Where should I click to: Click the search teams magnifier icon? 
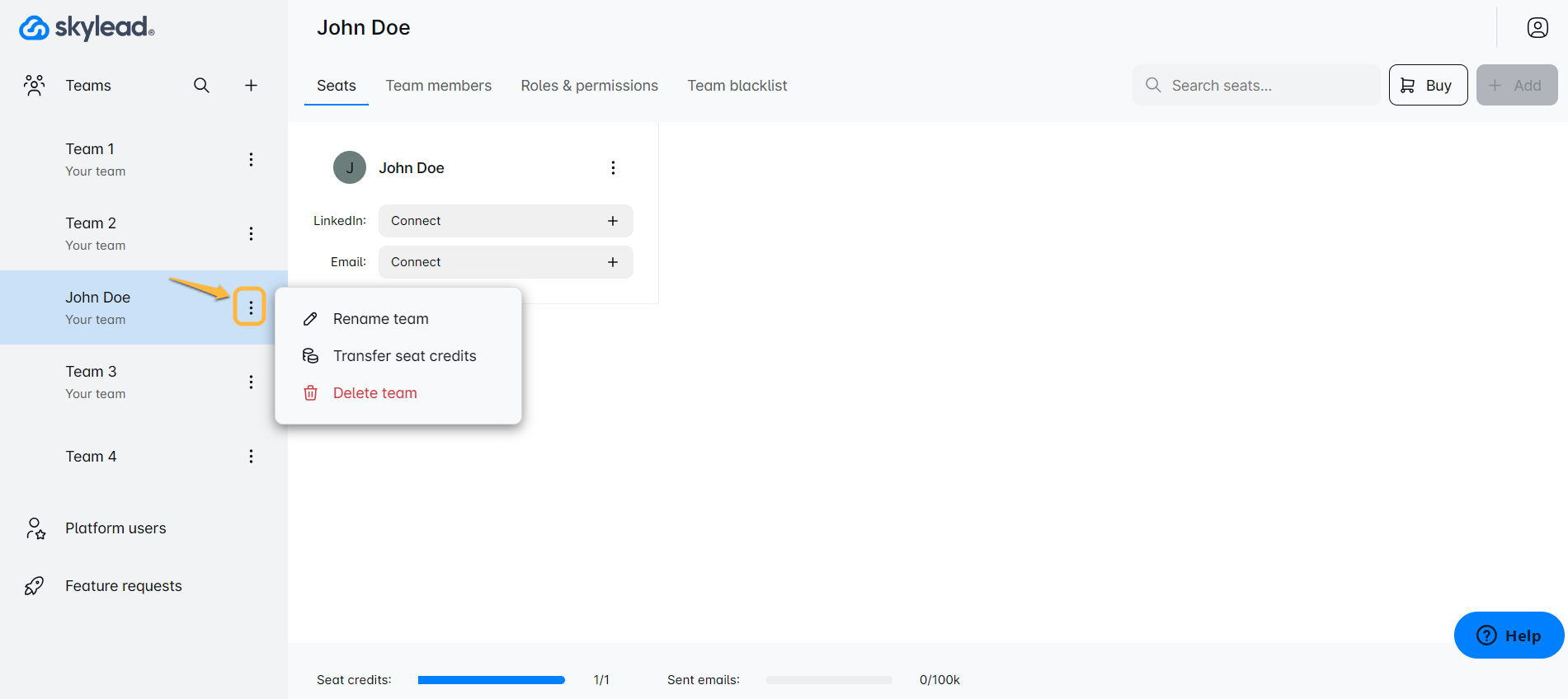(x=201, y=86)
